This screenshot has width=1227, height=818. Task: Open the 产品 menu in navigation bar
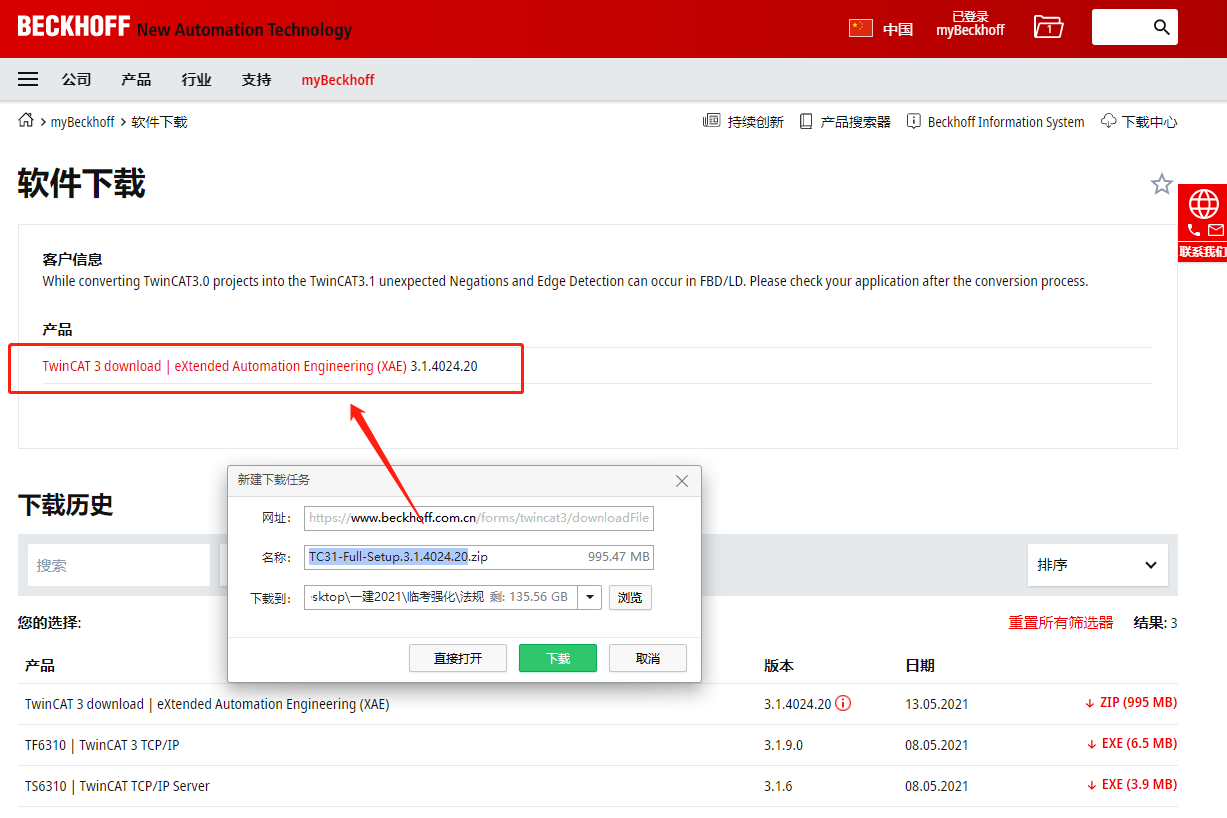(x=136, y=79)
